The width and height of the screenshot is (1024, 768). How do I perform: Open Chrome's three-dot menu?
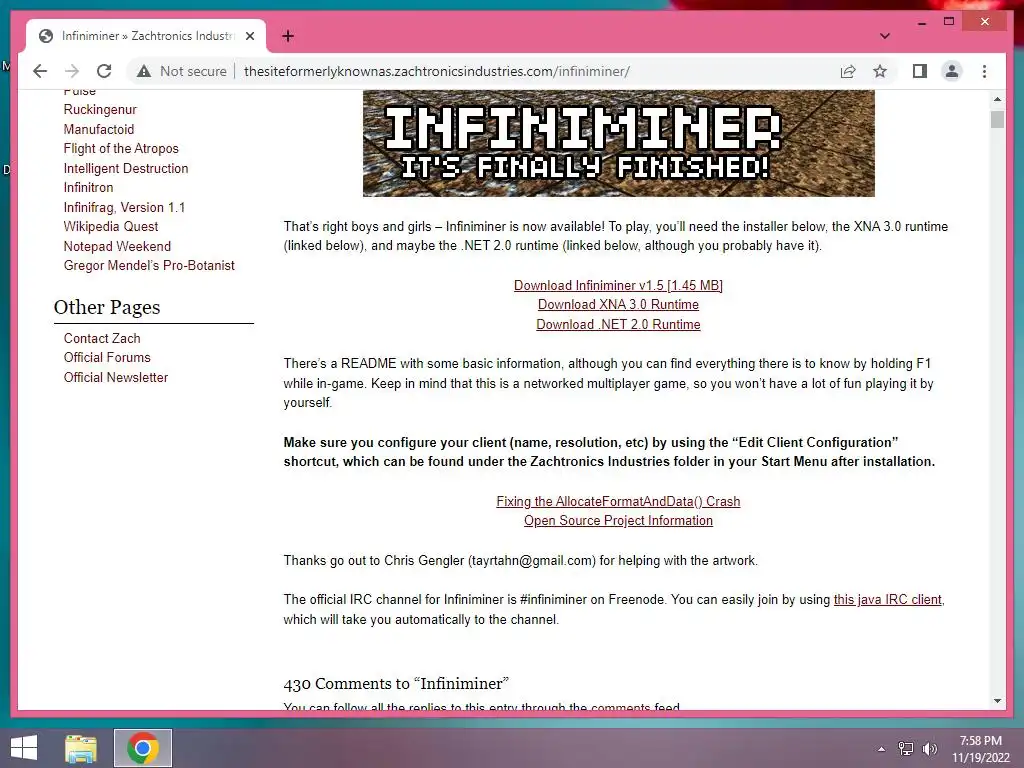tap(984, 71)
